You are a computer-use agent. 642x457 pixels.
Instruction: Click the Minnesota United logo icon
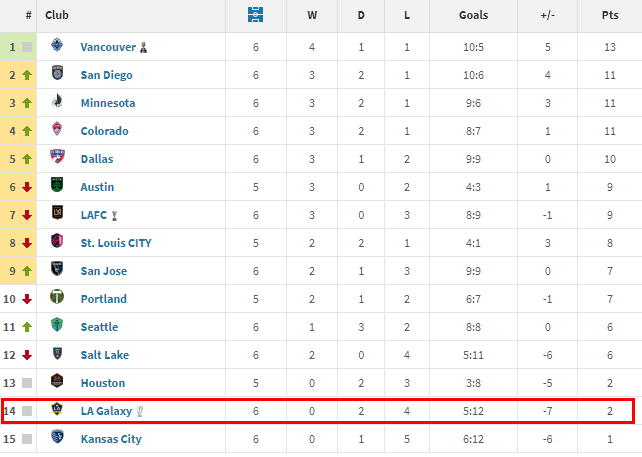(57, 100)
